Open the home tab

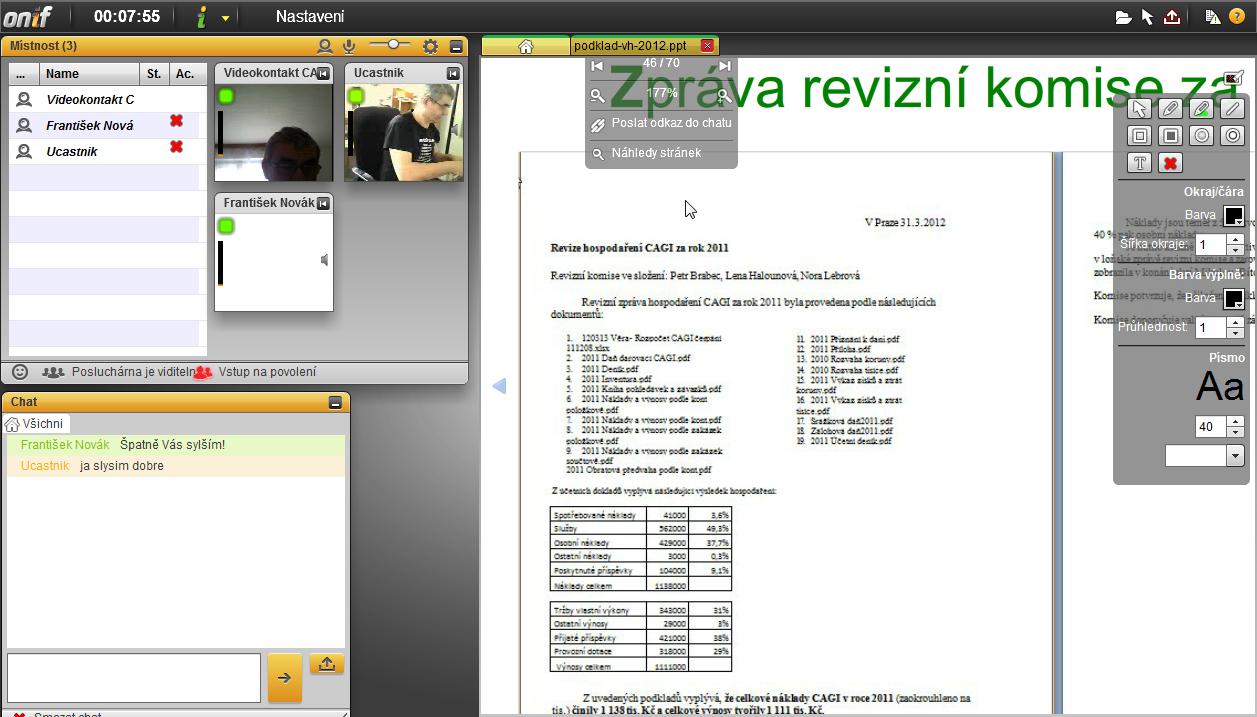pos(526,46)
